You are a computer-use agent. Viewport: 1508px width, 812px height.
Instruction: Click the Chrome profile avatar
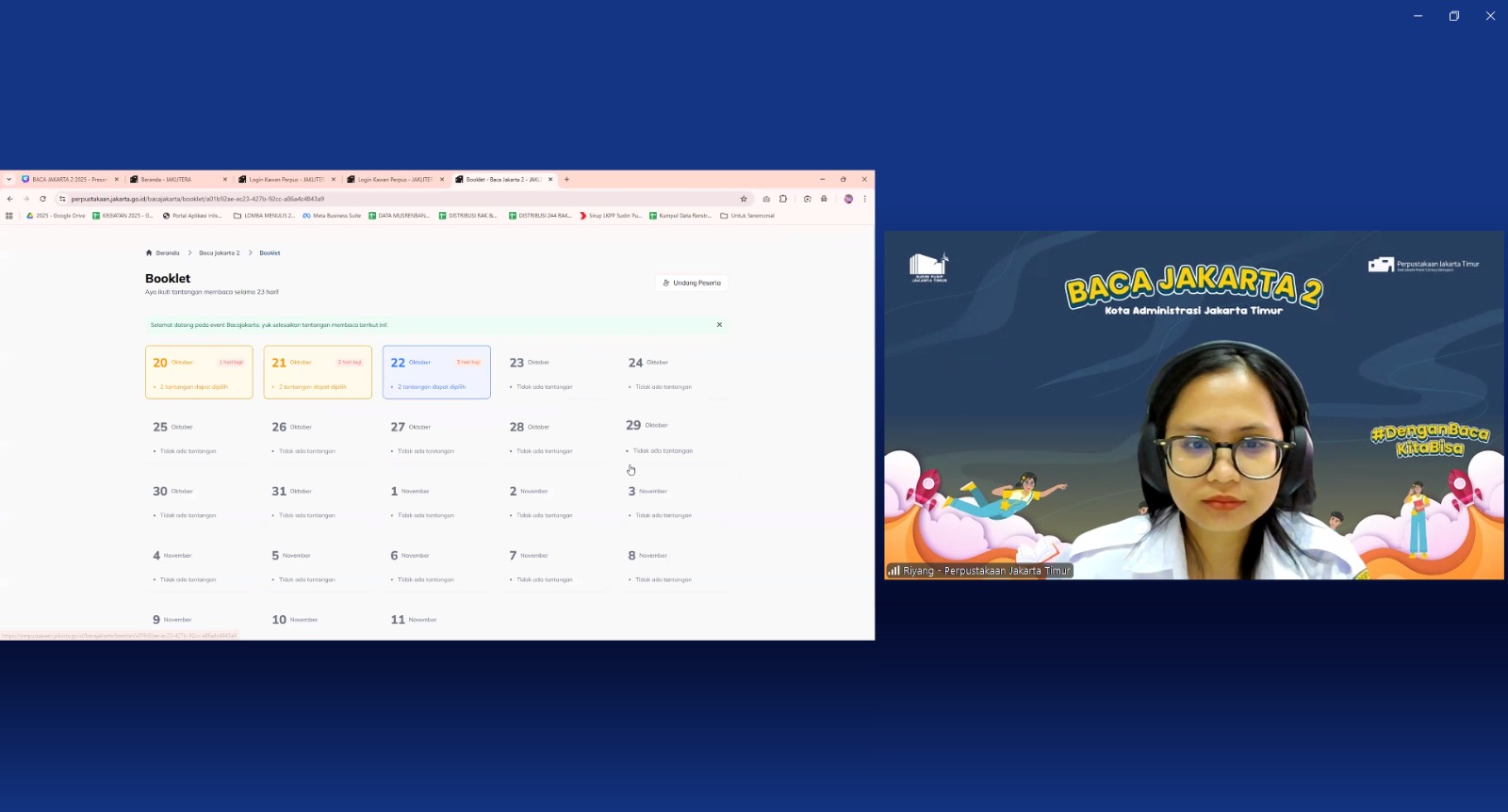(848, 199)
